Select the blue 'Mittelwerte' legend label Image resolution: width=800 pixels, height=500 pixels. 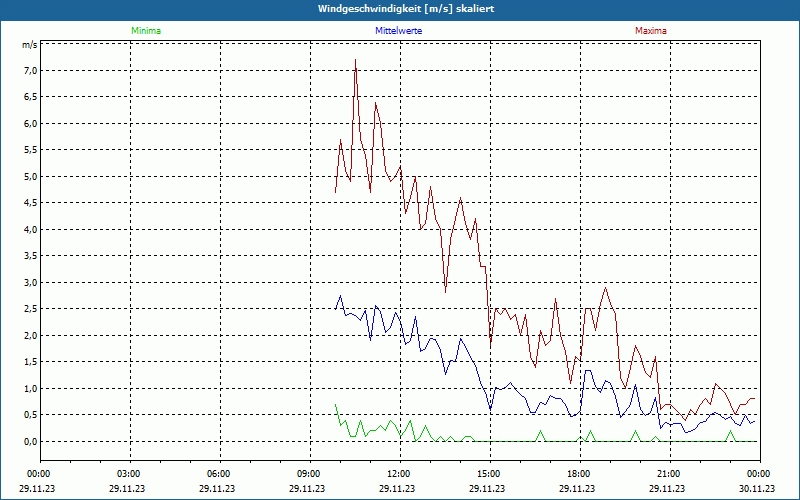(x=398, y=31)
